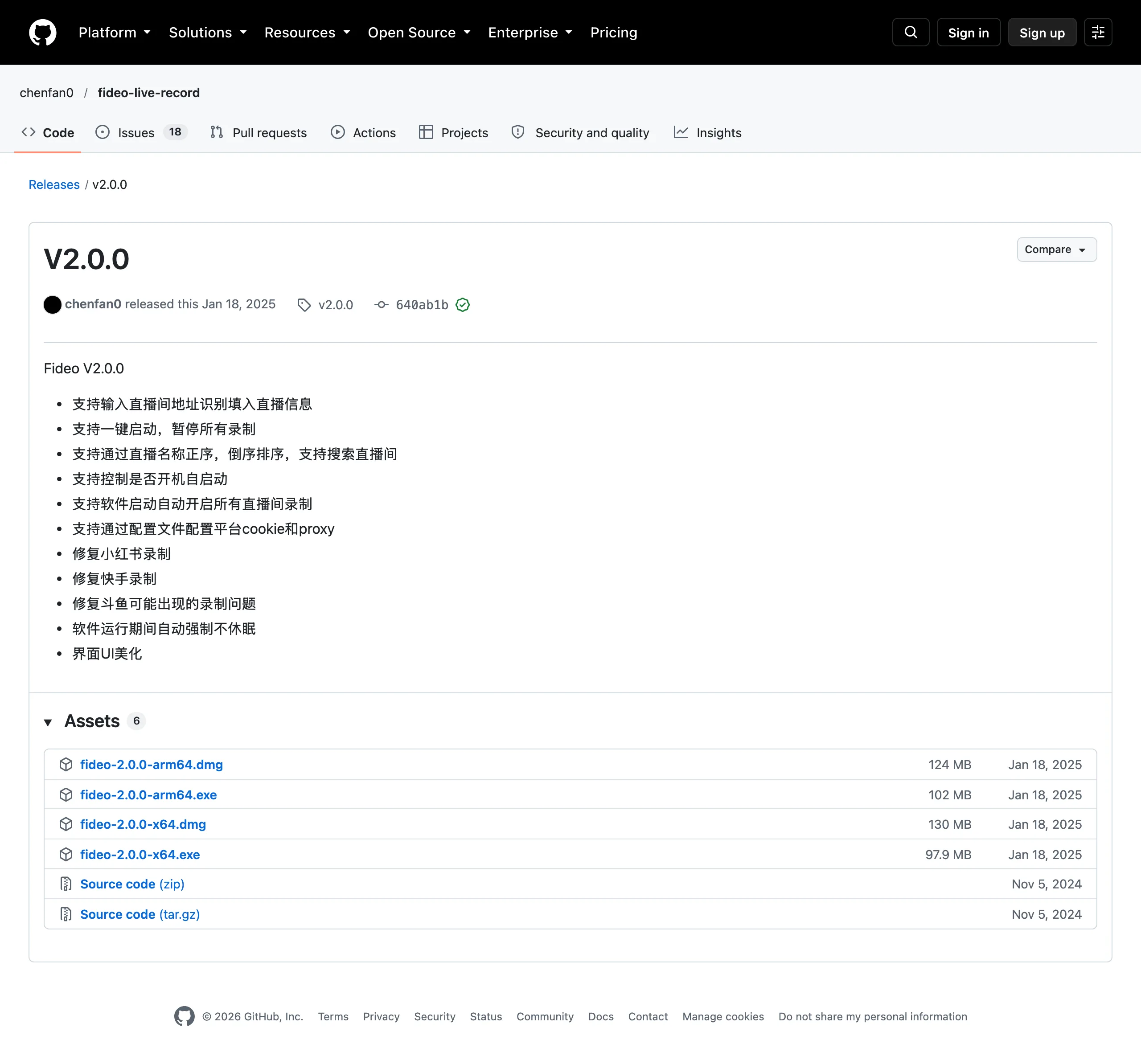This screenshot has width=1141, height=1064.
Task: Open the chenfan0 owner link
Action: tap(46, 92)
